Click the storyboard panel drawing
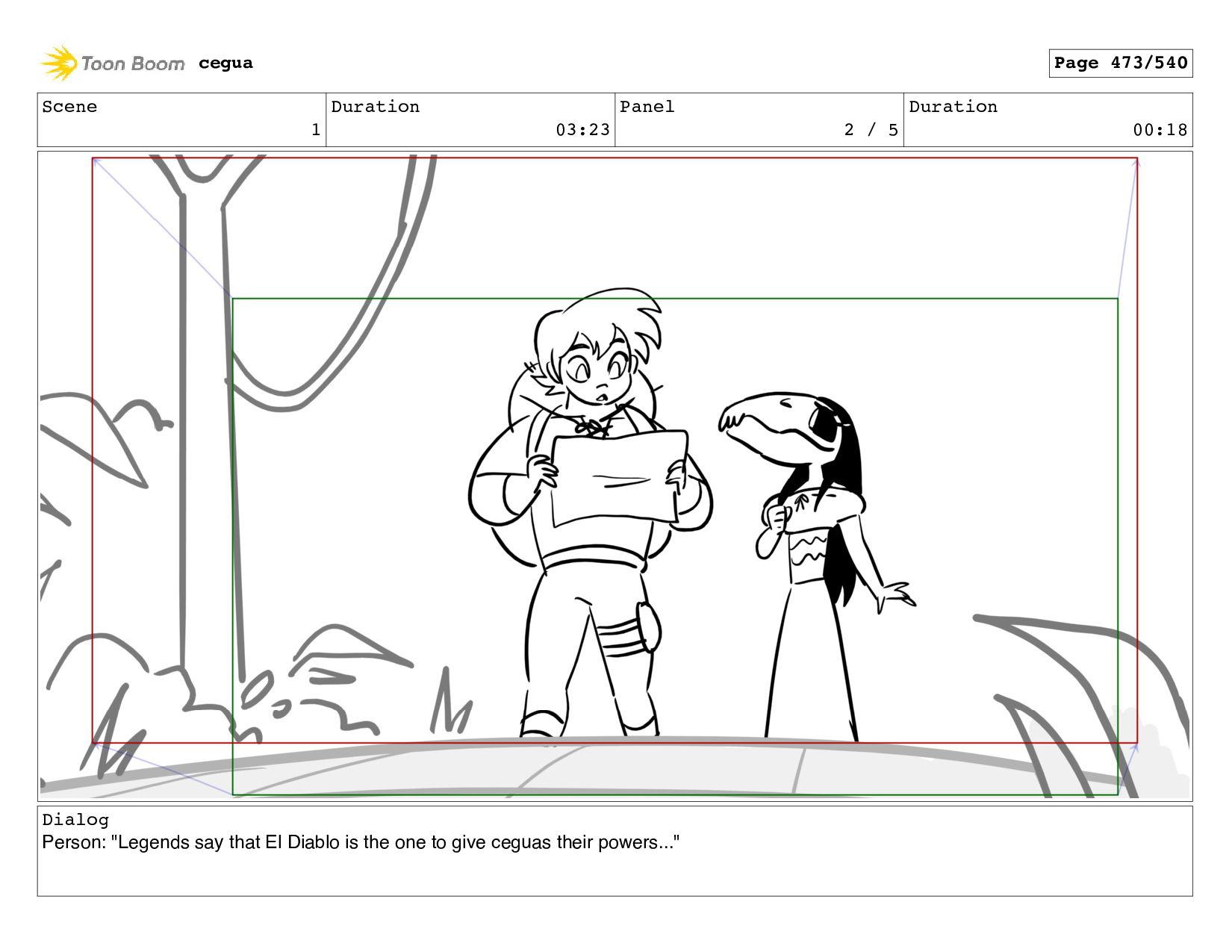Image resolution: width=1232 pixels, height=952 pixels. [615, 476]
